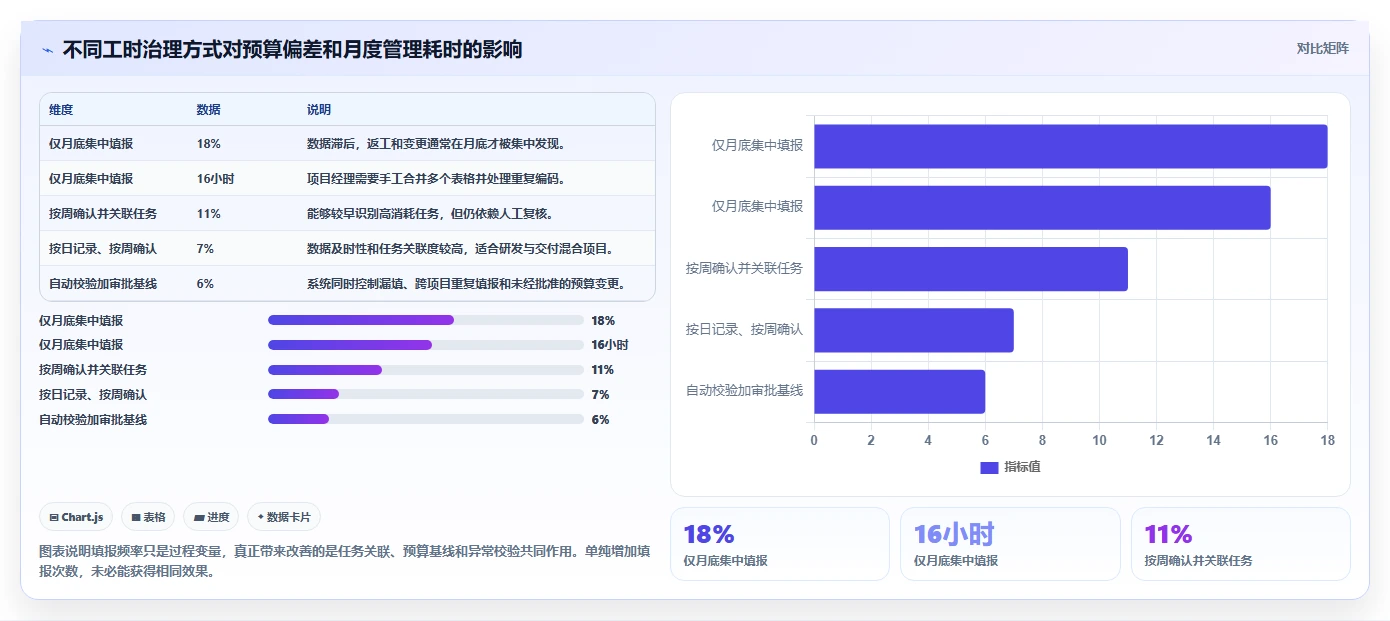The image size is (1390, 621).
Task: Open the 11% 按周确认并关联任务 summary card
Action: click(x=1241, y=544)
